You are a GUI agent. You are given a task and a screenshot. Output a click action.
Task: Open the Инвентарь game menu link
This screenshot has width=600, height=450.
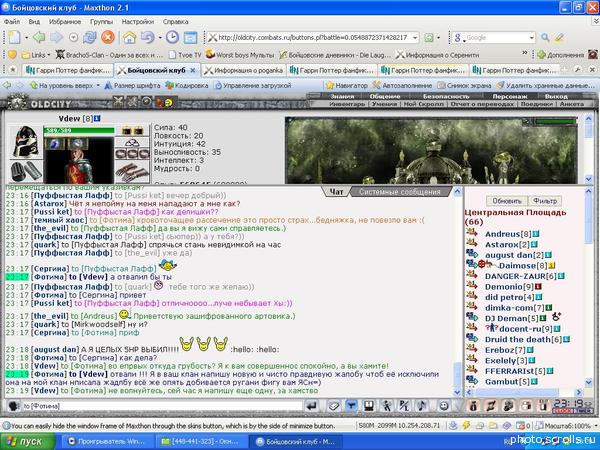click(x=347, y=104)
